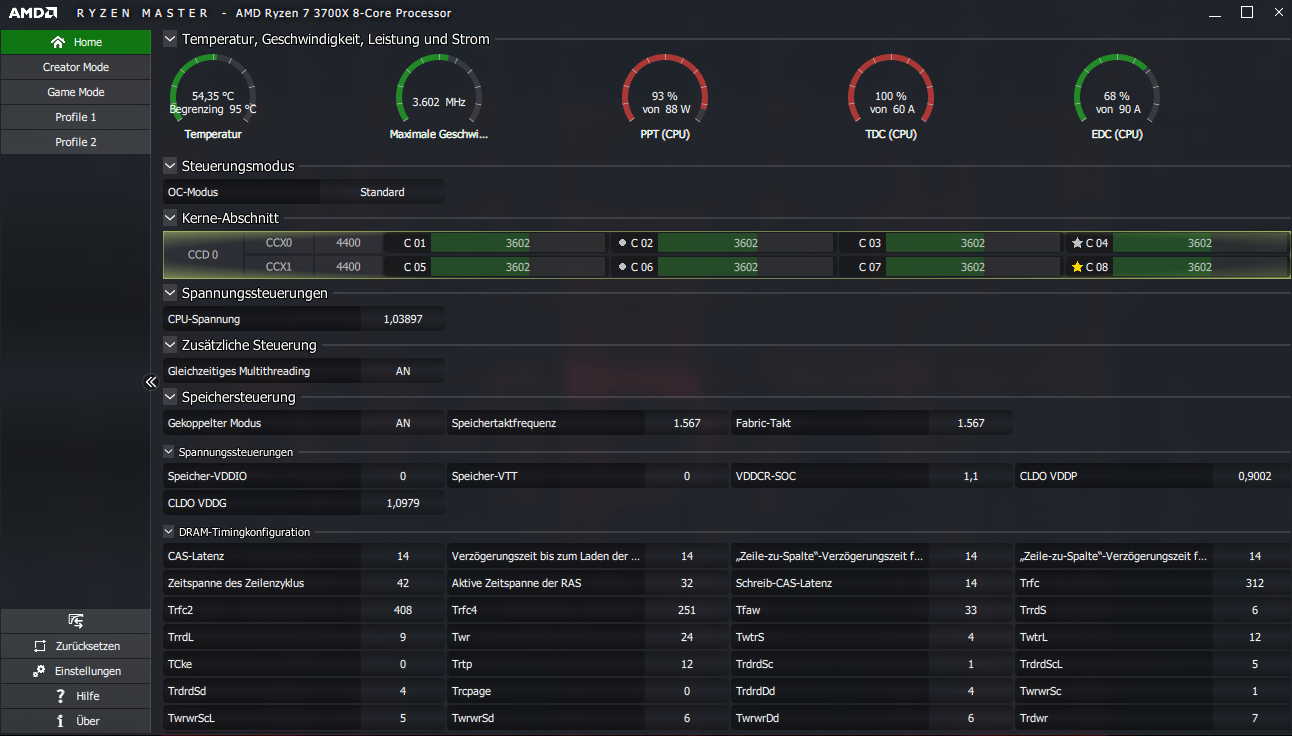The image size is (1292, 736).
Task: Click the CAS-Latenz value 14
Action: pos(403,556)
